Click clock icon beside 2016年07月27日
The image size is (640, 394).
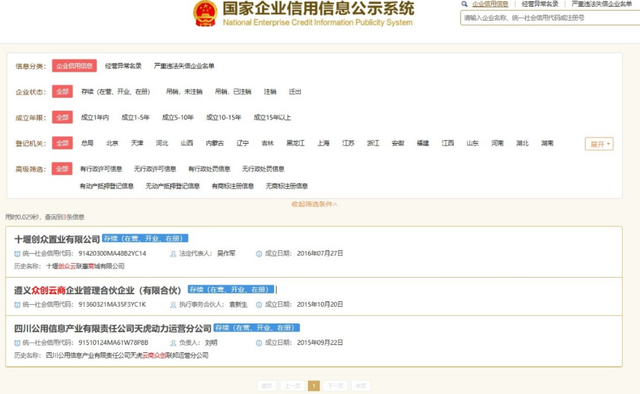[259, 254]
